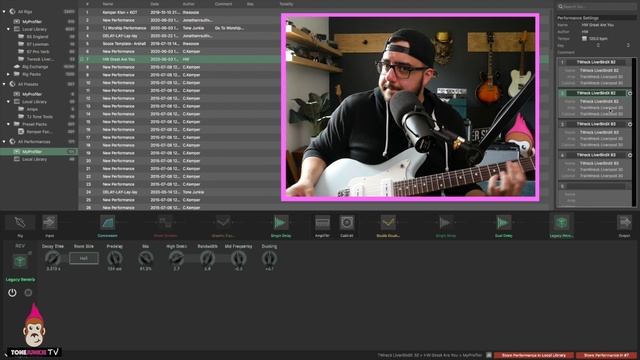640x360 pixels.
Task: Select the Output module icon
Action: point(624,222)
